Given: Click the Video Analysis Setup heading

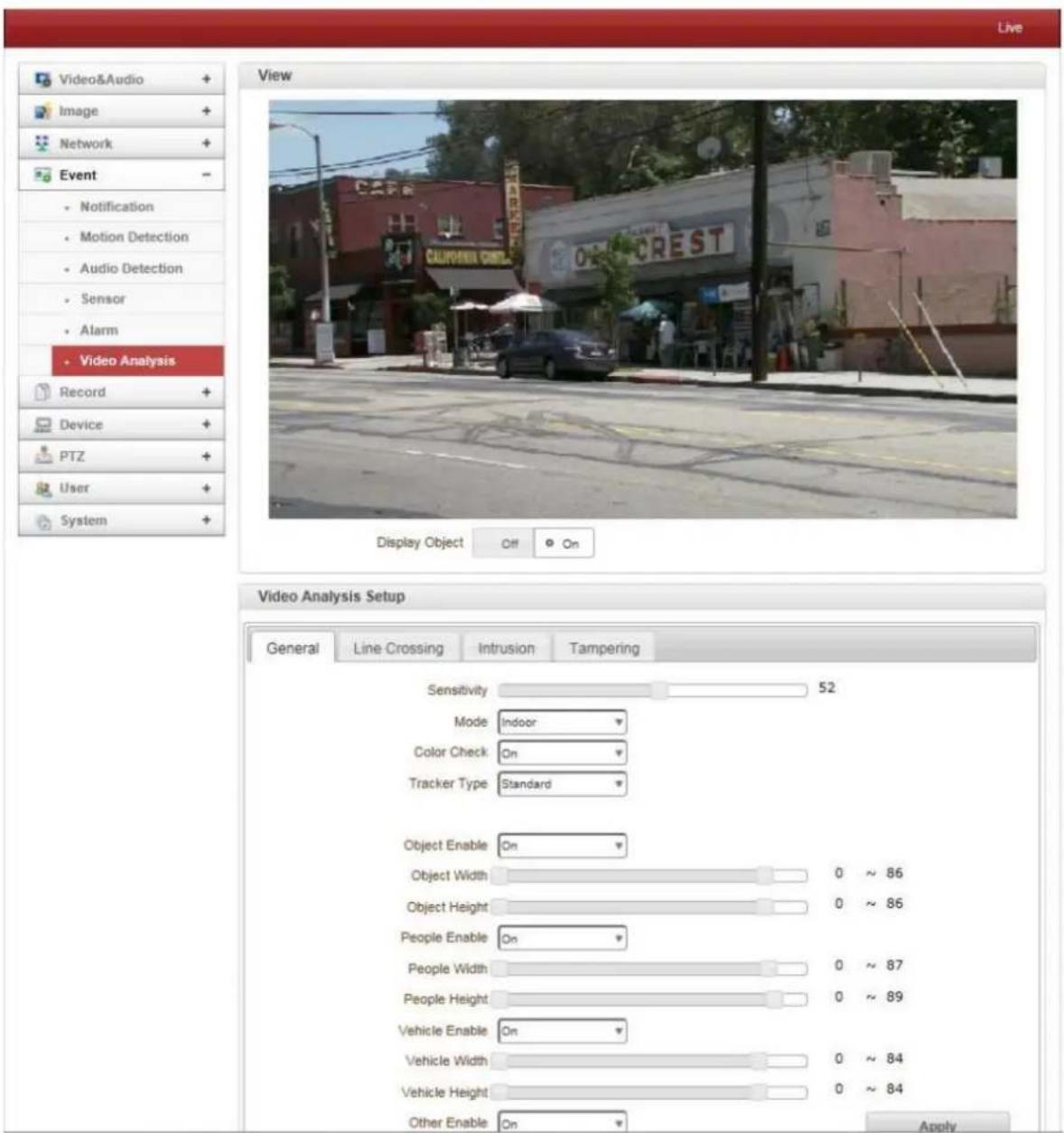Looking at the screenshot, I should click(331, 596).
